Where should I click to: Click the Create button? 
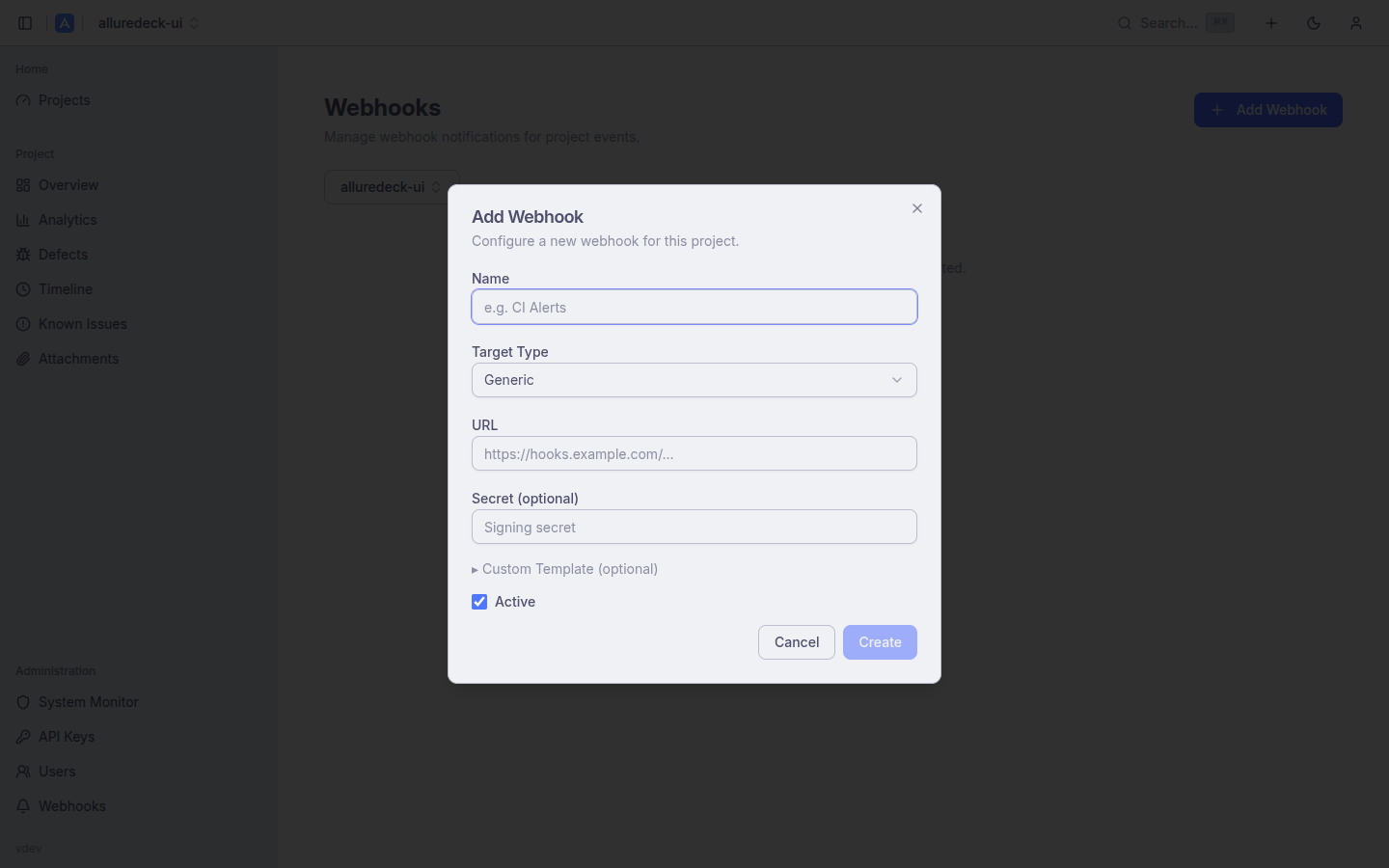[x=880, y=642]
